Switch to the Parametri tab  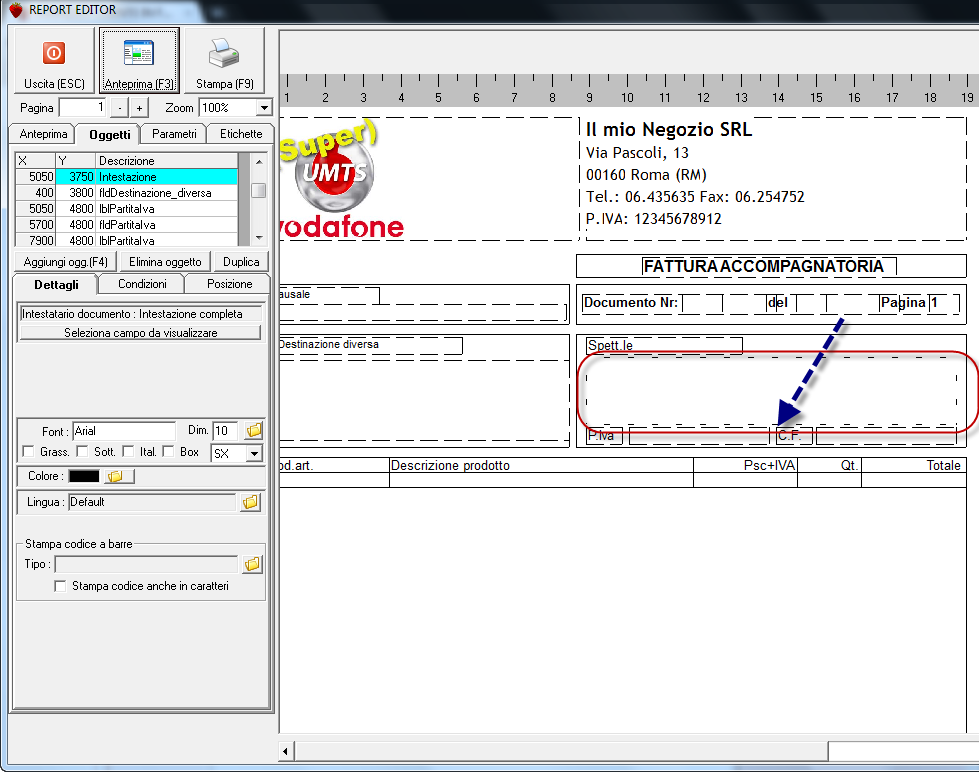point(174,134)
